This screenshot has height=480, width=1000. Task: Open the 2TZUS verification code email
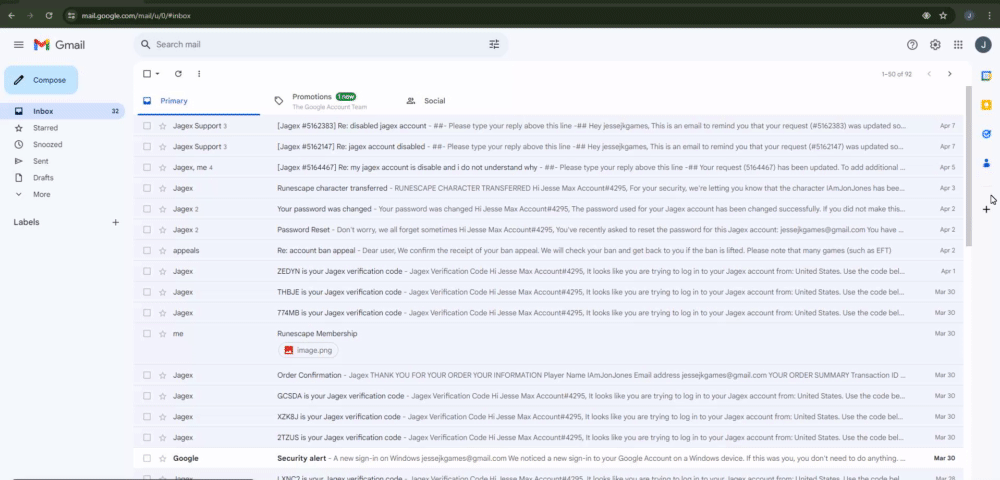coord(548,437)
